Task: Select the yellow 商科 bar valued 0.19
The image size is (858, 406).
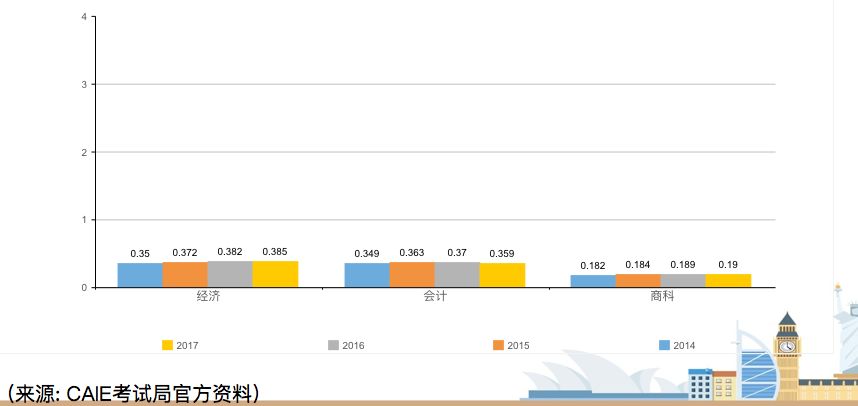Action: 728,280
